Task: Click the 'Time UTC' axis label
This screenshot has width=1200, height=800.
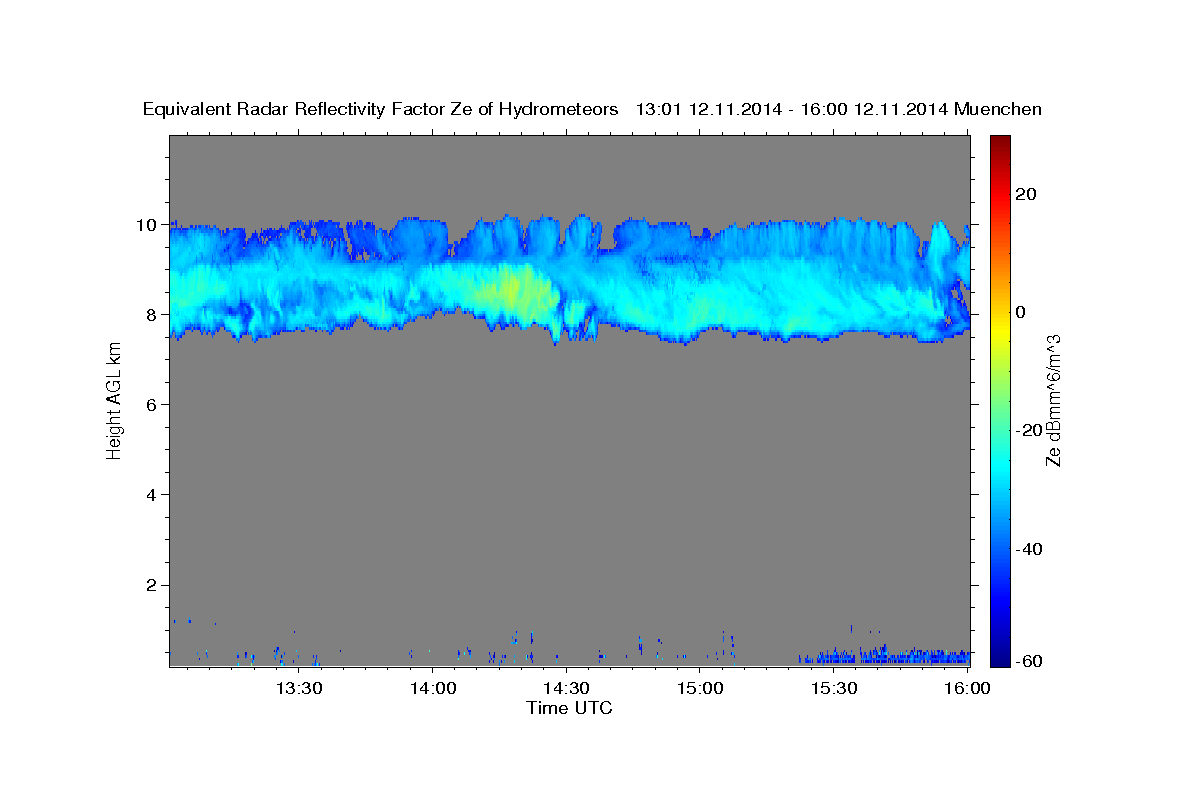Action: (569, 708)
